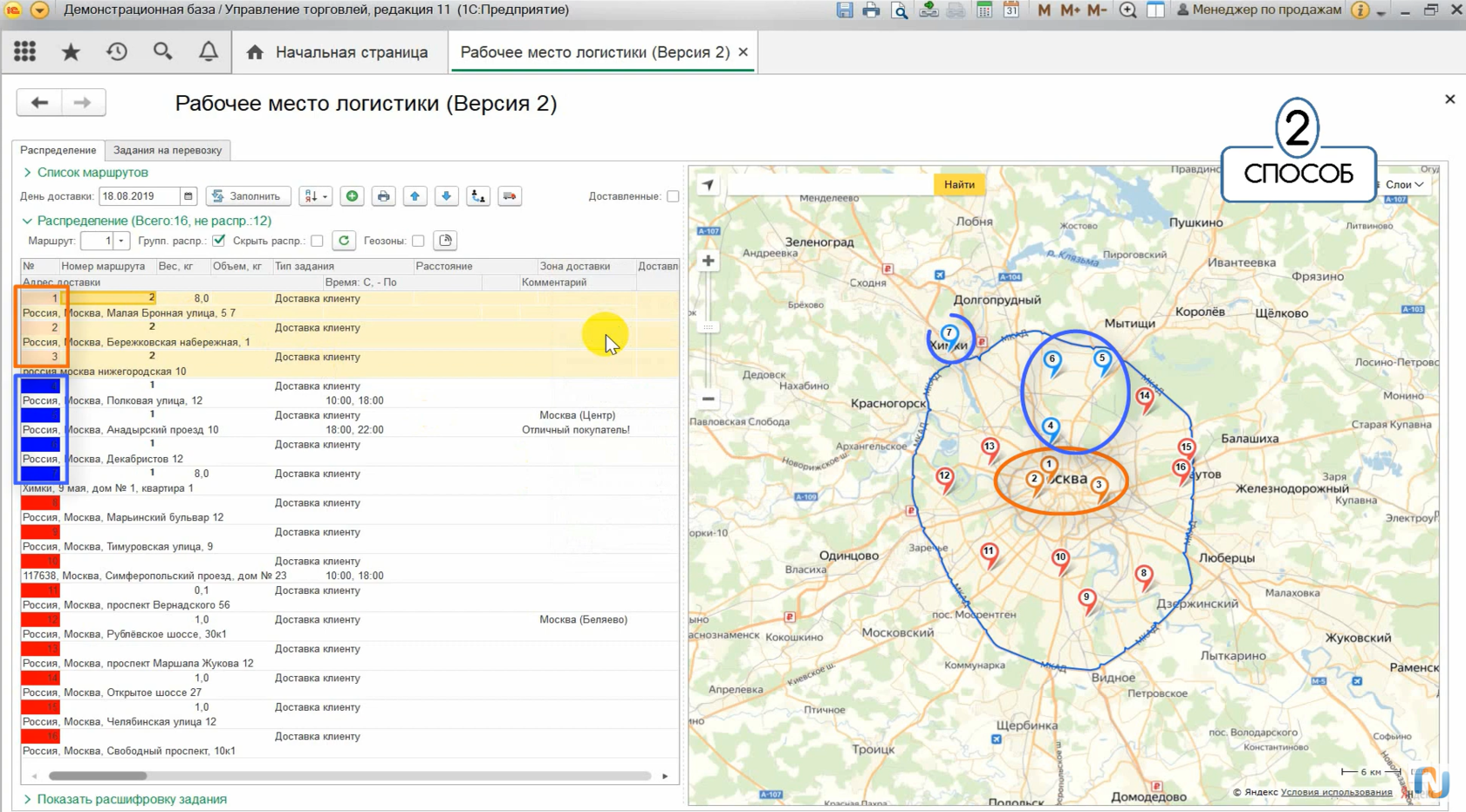Click the Print icon in title bar
Screen dimensions: 1466x812
coord(871,10)
